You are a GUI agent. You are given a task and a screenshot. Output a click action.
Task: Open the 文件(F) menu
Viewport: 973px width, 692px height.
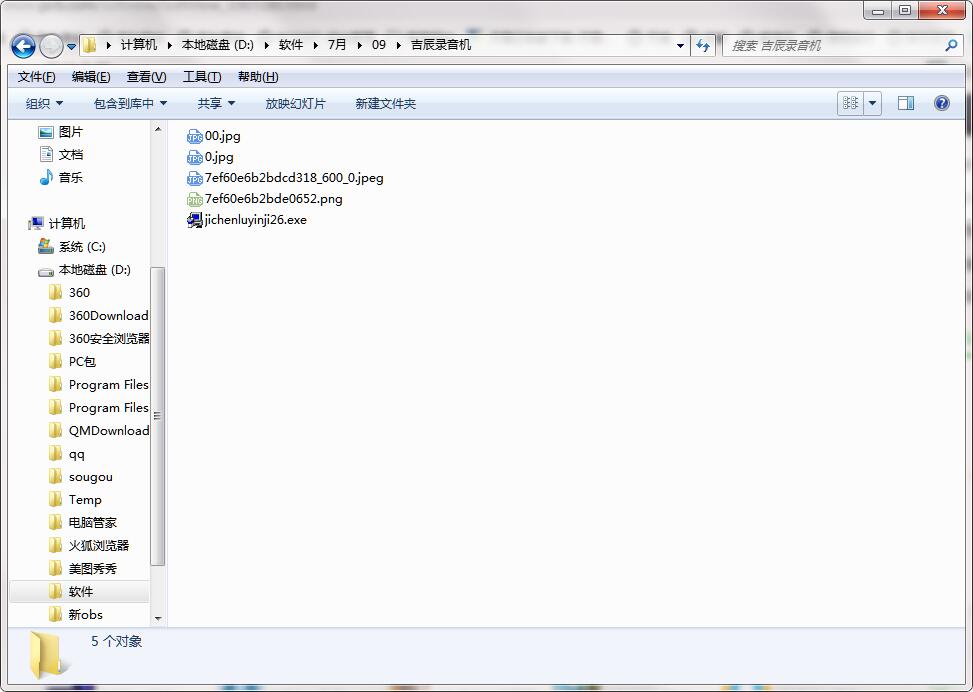click(37, 77)
